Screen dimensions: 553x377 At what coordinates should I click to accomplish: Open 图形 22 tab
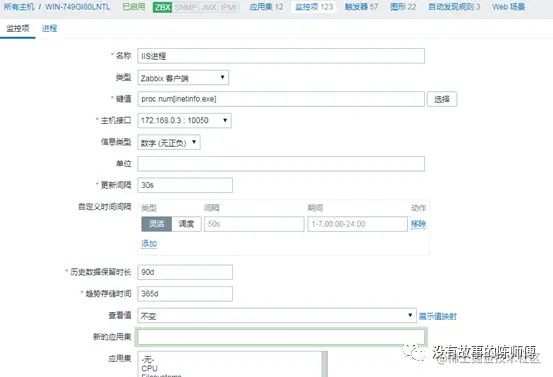403,7
